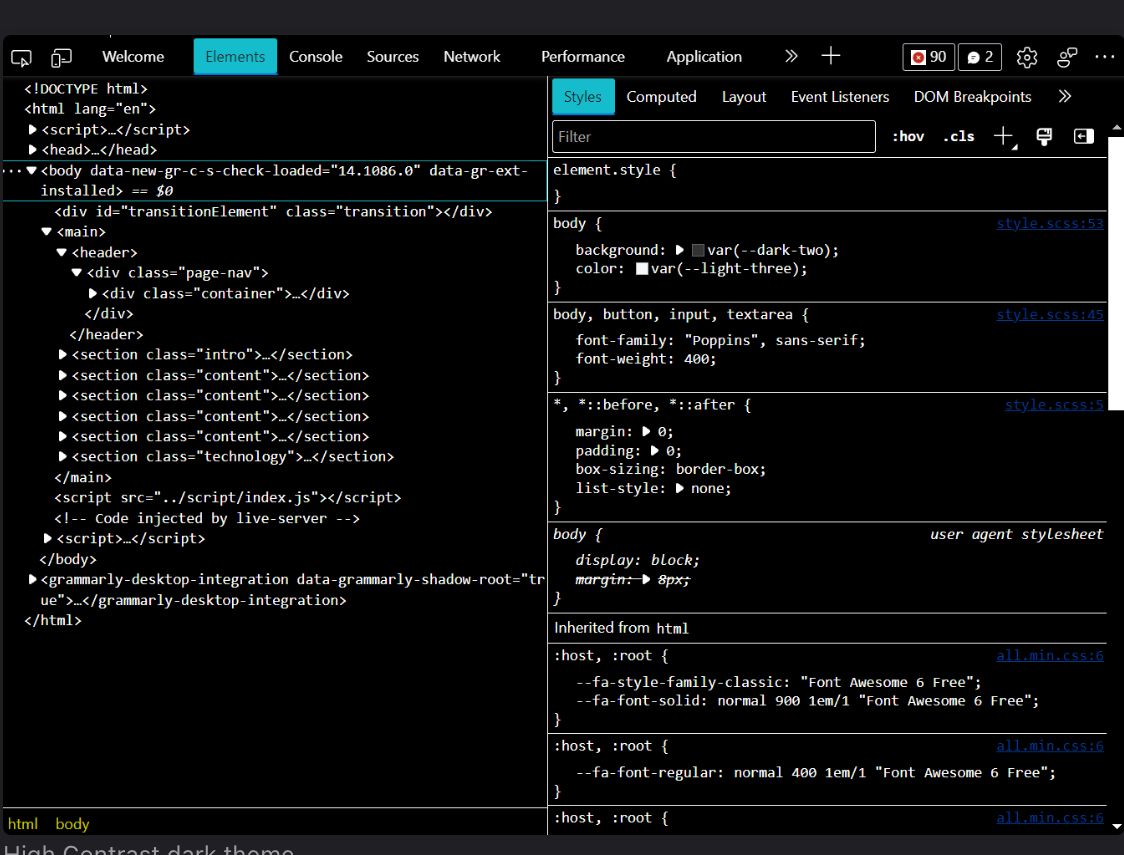Viewport: 1124px width, 855px height.
Task: Expand script after live-server comment
Action: (x=47, y=538)
